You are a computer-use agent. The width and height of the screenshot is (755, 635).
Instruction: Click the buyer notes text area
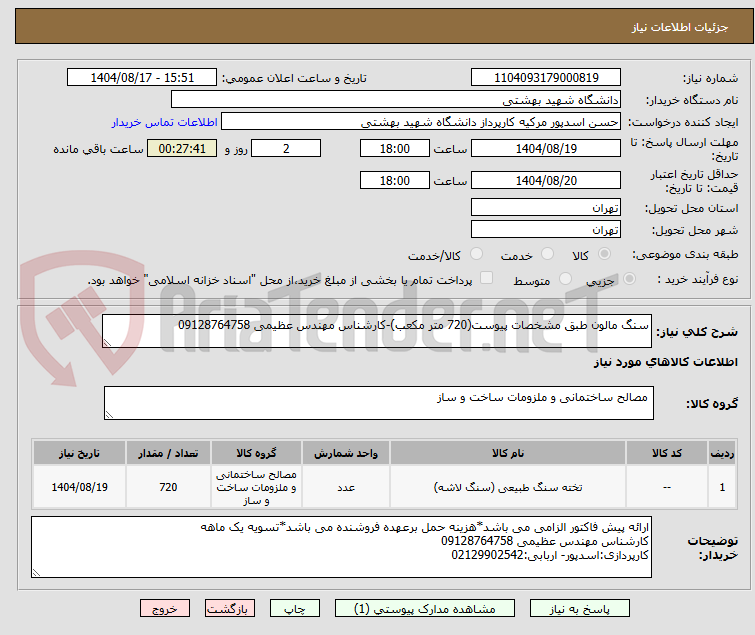pos(341,547)
